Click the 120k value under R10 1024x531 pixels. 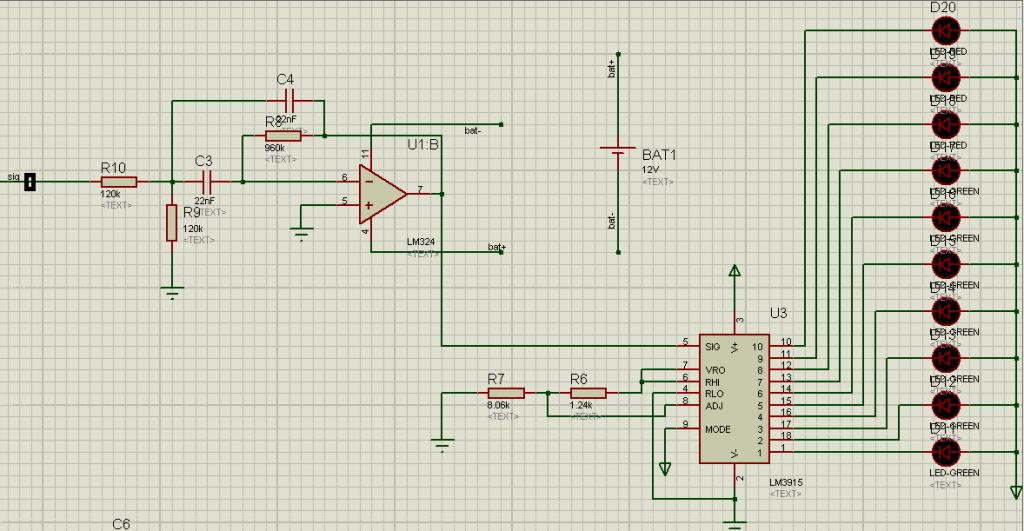tap(110, 195)
